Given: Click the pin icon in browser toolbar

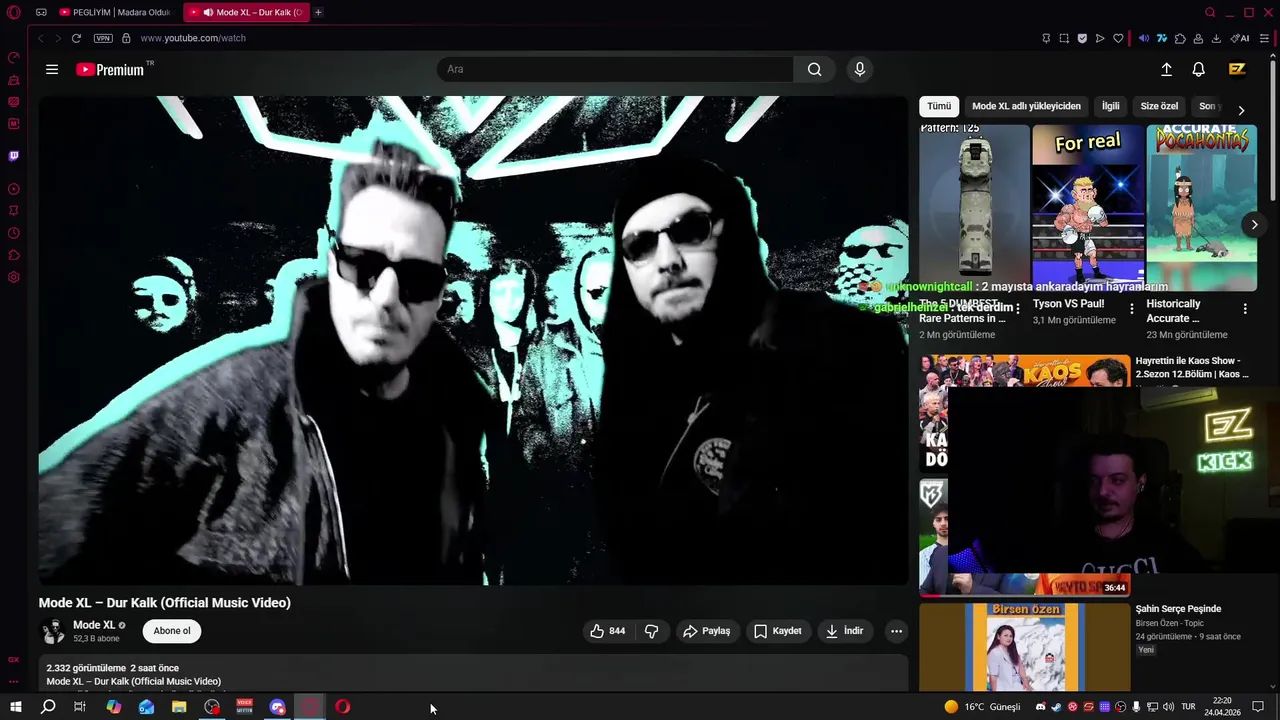Looking at the screenshot, I should [x=1046, y=38].
